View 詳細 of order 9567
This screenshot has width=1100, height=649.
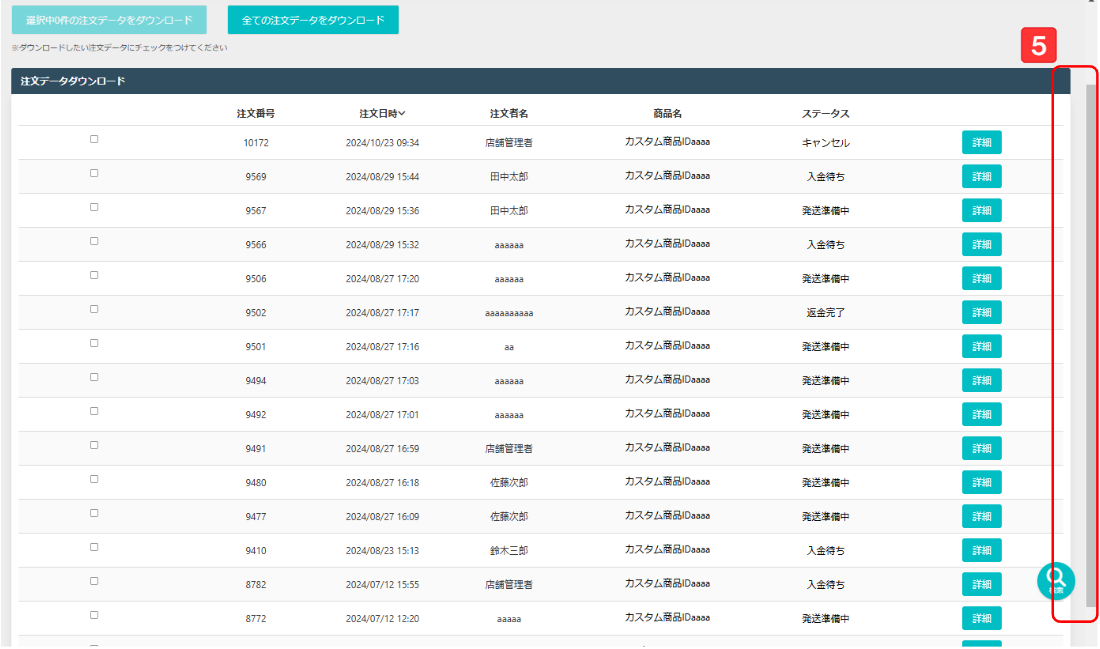point(981,210)
